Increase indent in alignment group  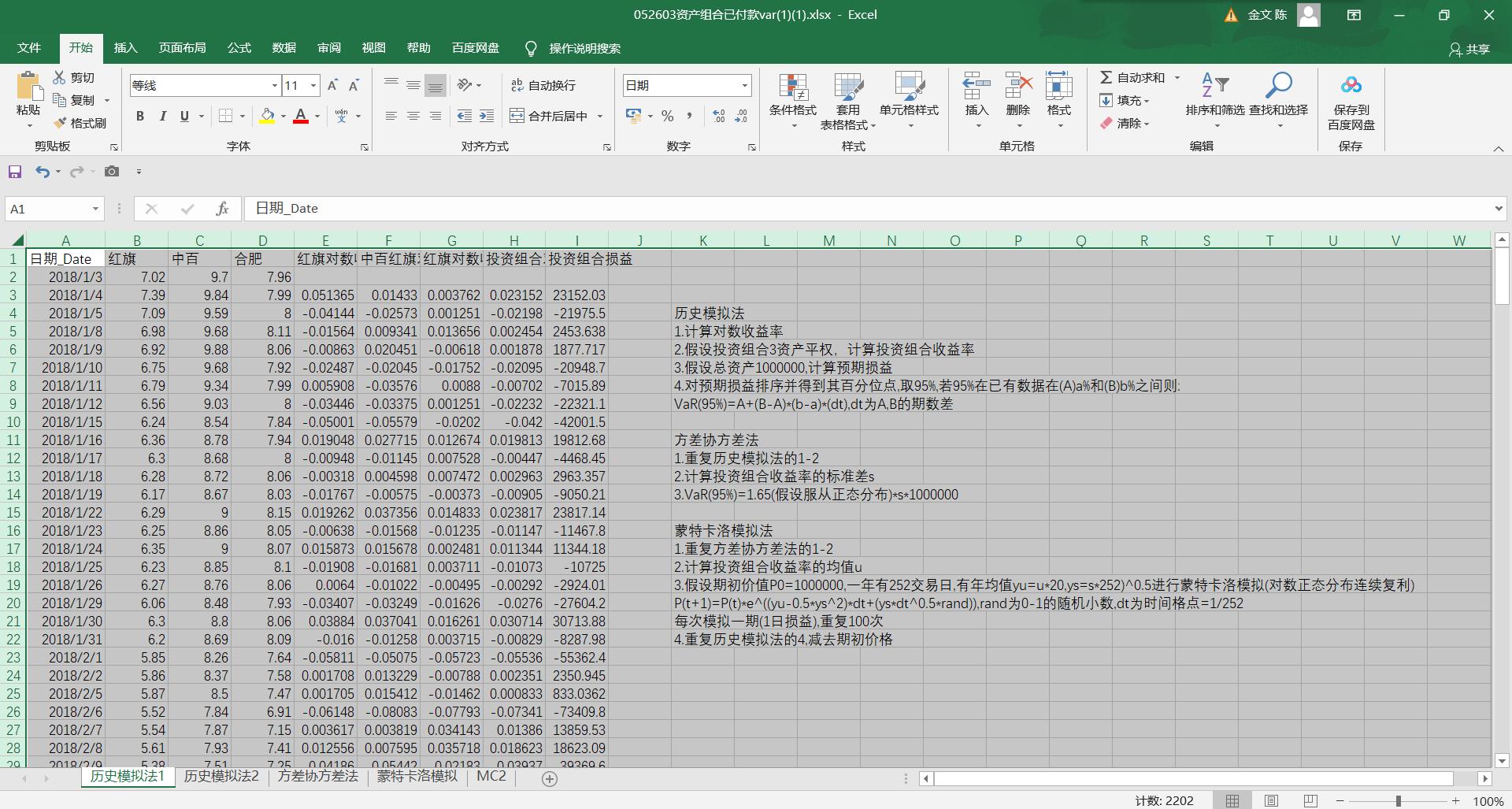487,116
